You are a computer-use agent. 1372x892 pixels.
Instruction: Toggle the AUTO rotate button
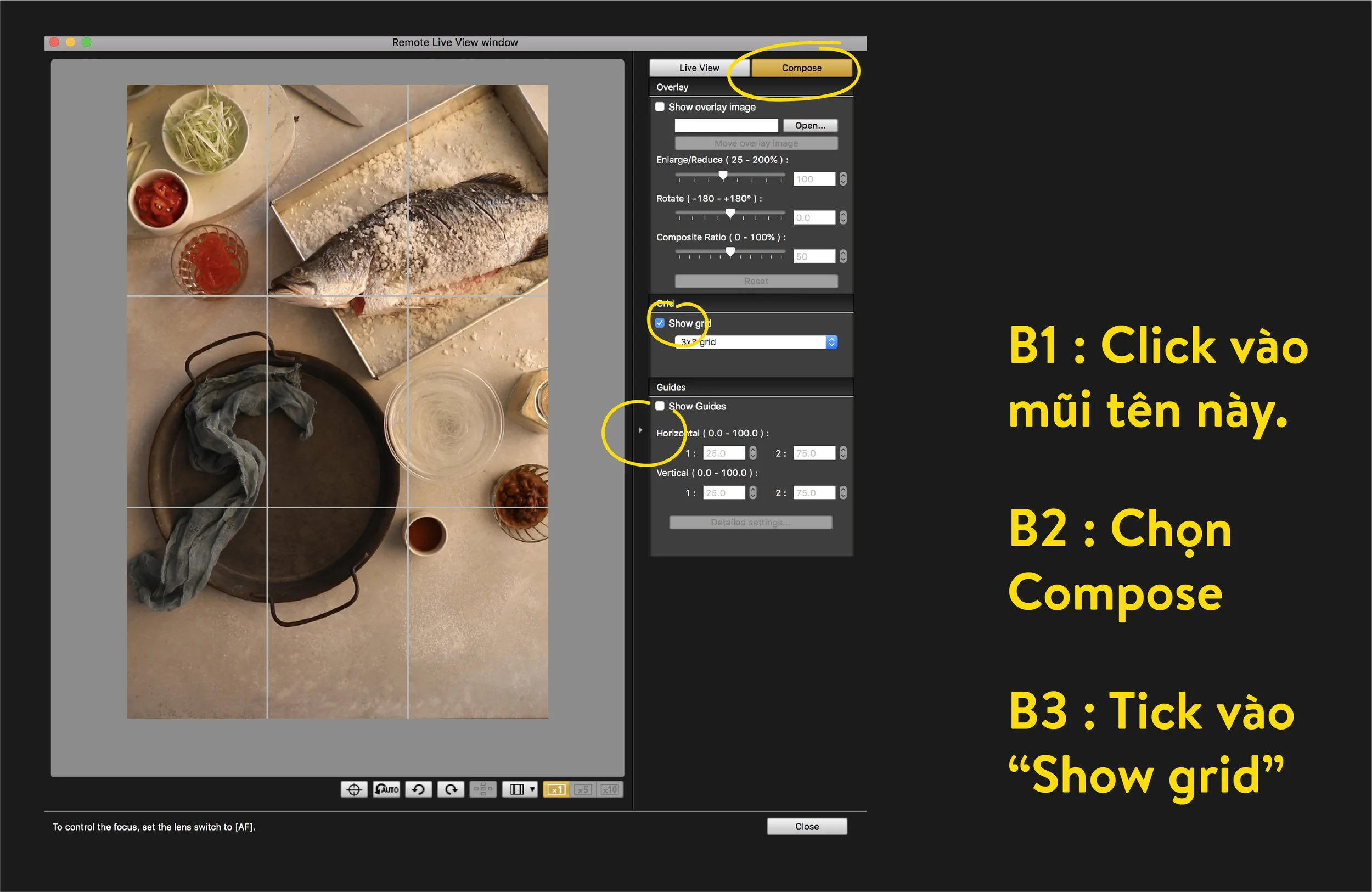tap(386, 789)
